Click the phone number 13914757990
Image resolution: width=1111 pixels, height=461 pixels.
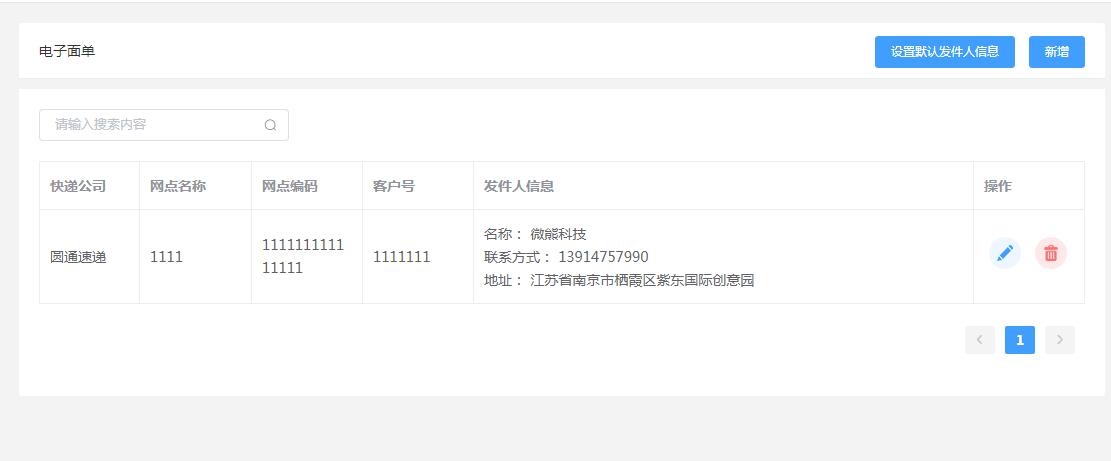(x=603, y=257)
